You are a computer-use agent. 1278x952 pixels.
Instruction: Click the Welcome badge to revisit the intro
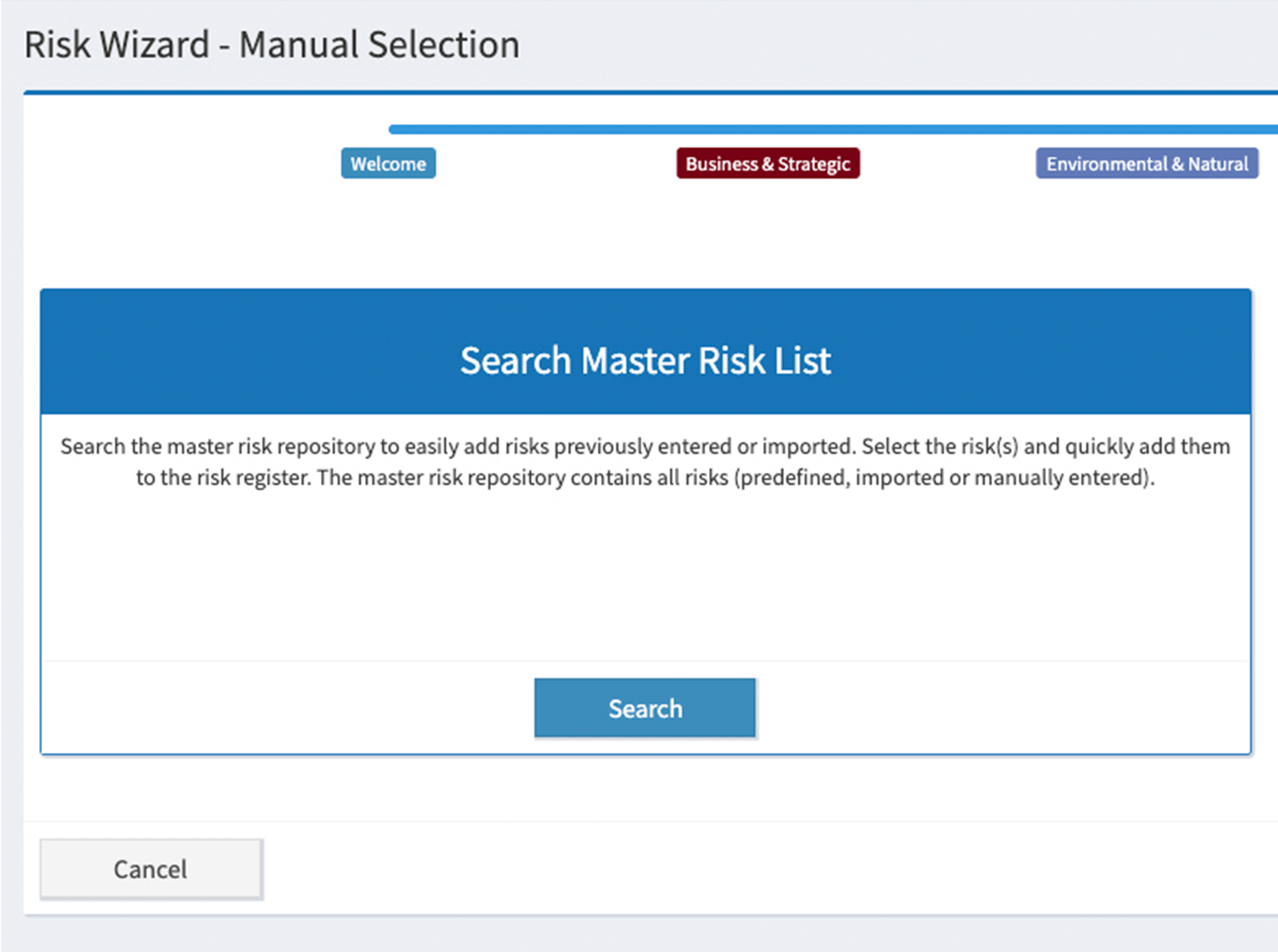389,164
